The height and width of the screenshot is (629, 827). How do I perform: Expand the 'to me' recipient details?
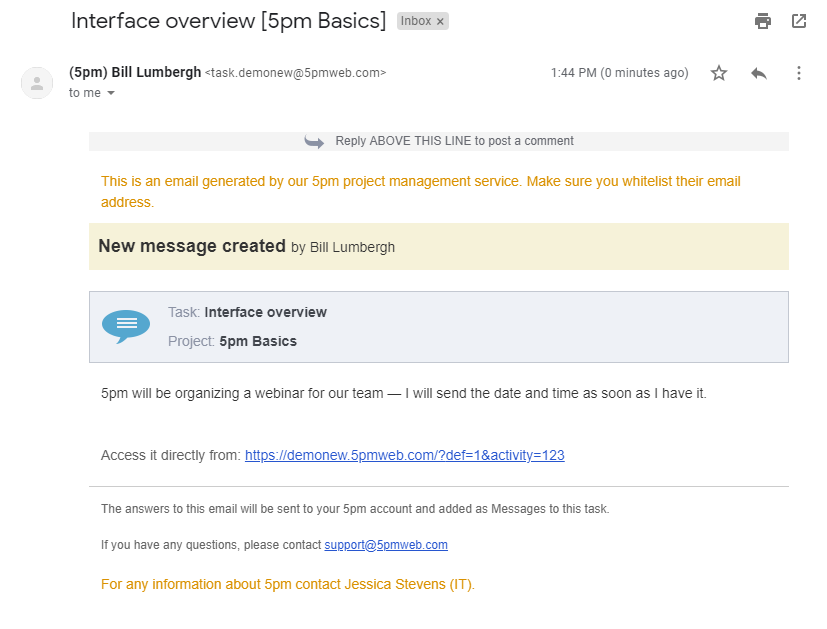[x=85, y=93]
